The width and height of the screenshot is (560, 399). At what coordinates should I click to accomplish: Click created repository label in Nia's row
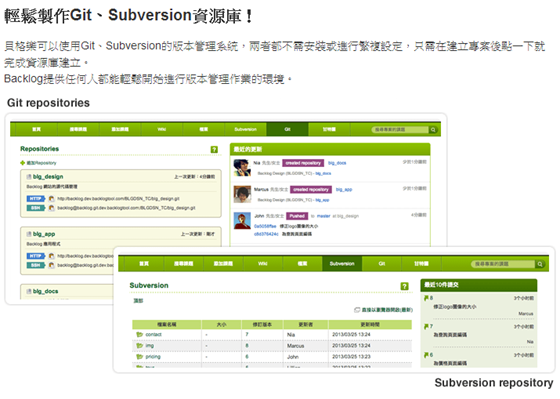303,163
